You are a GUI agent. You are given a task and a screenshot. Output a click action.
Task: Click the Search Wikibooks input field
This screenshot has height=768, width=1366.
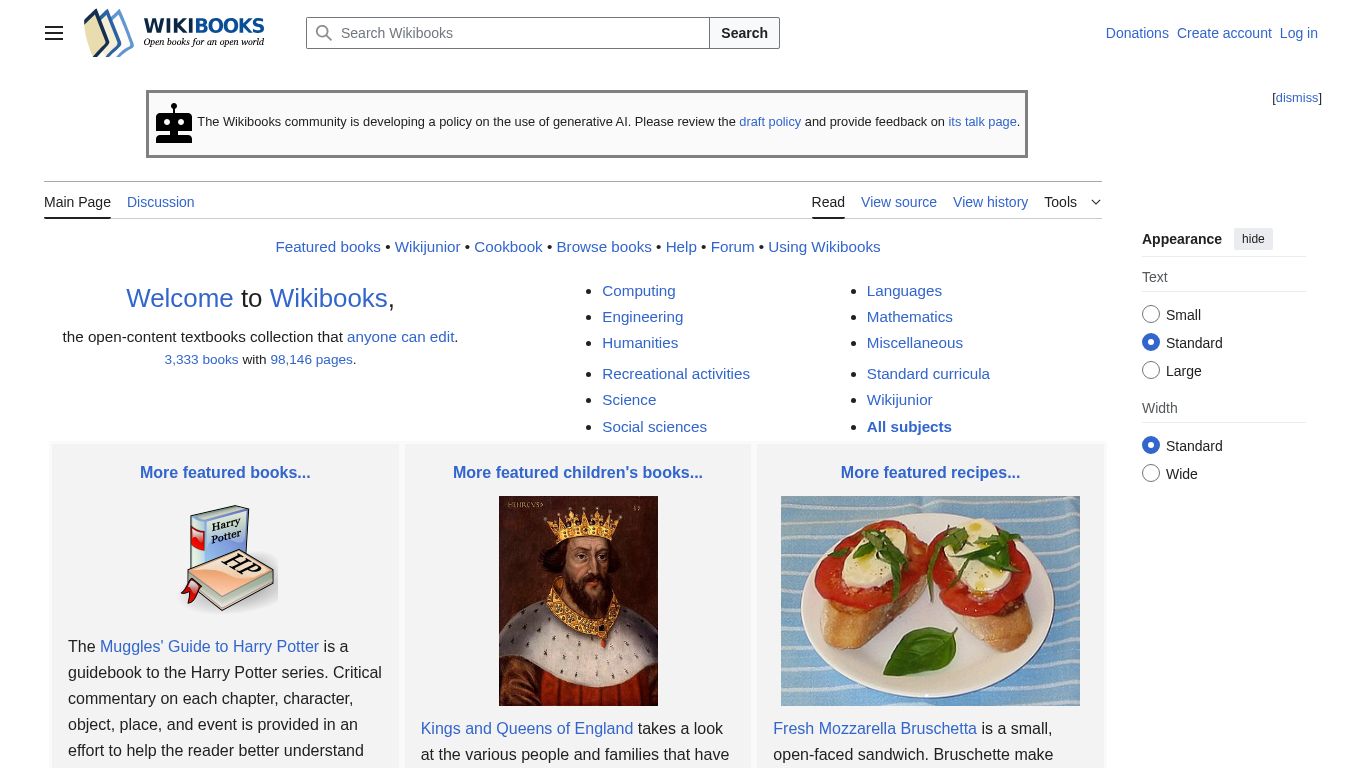click(x=520, y=33)
